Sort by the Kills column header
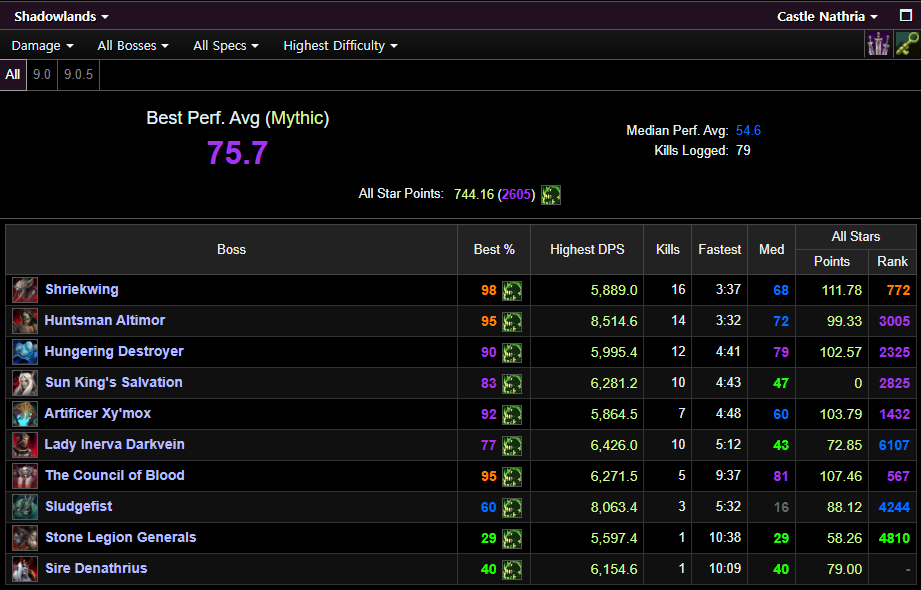 (667, 249)
